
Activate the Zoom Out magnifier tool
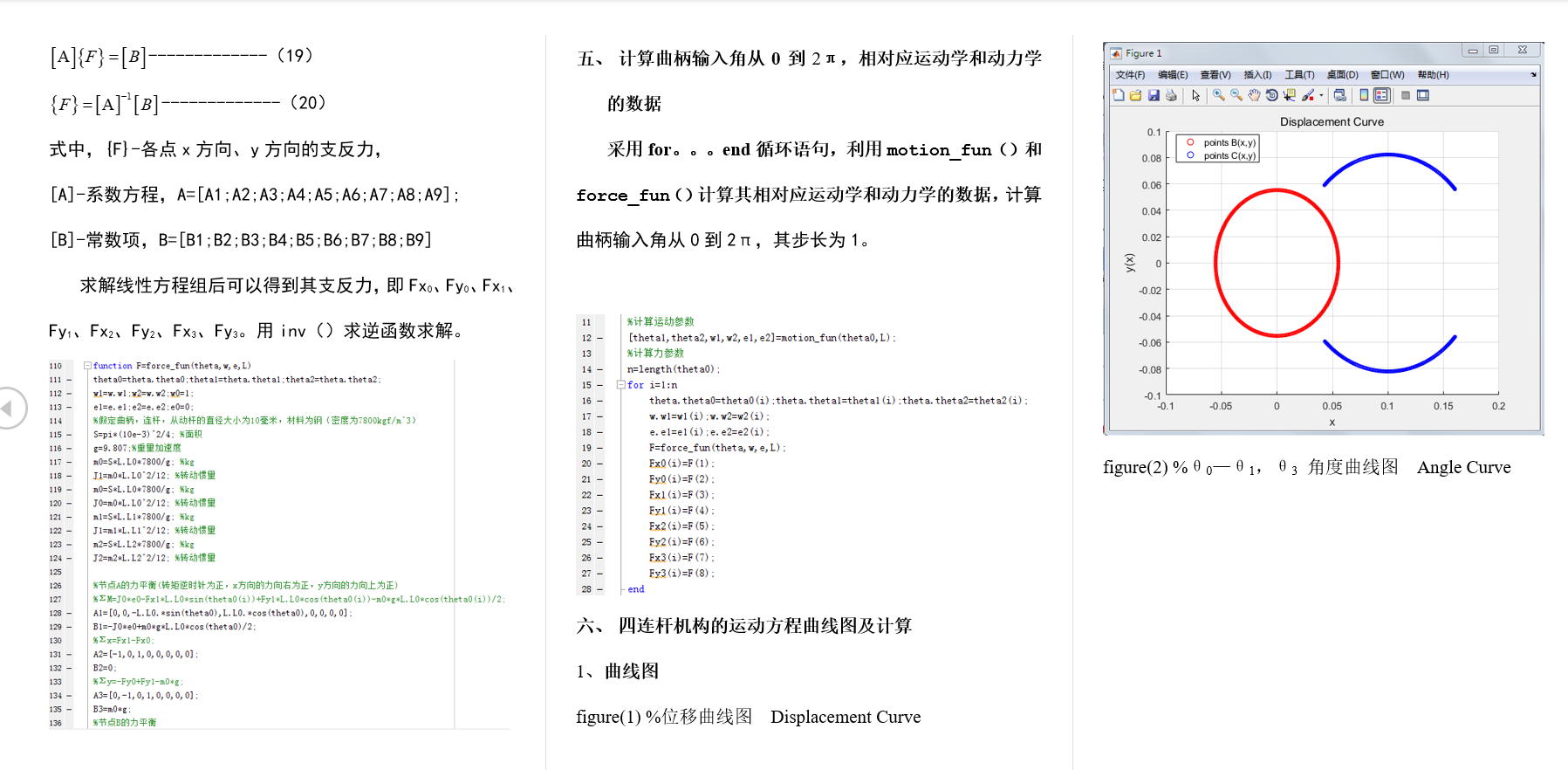point(1236,95)
